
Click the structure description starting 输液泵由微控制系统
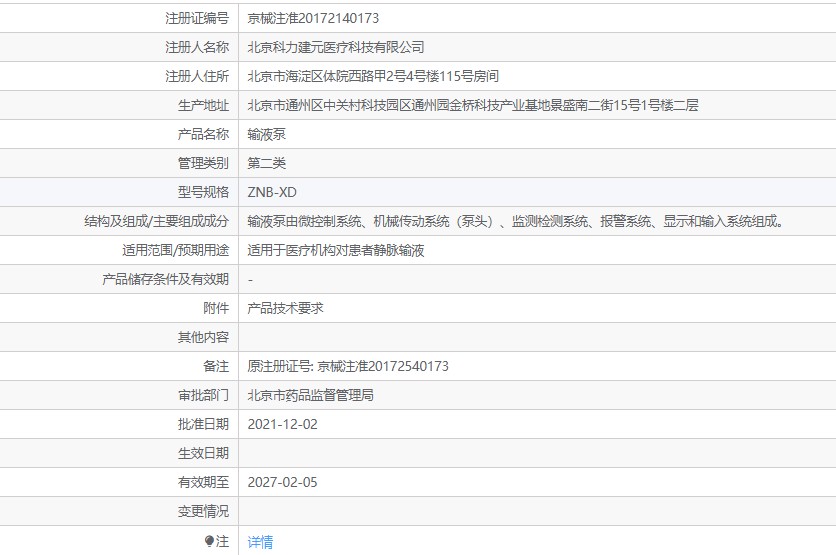coord(515,221)
